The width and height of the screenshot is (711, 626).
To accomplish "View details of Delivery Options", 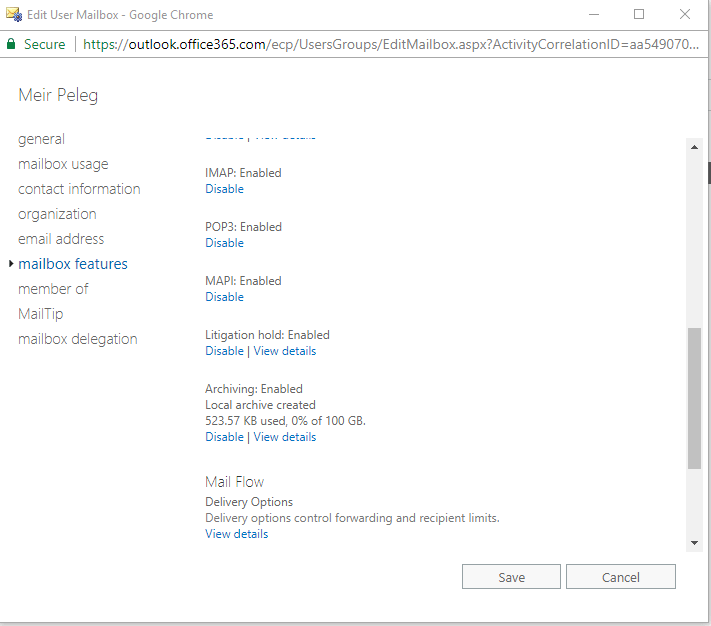I will click(237, 534).
